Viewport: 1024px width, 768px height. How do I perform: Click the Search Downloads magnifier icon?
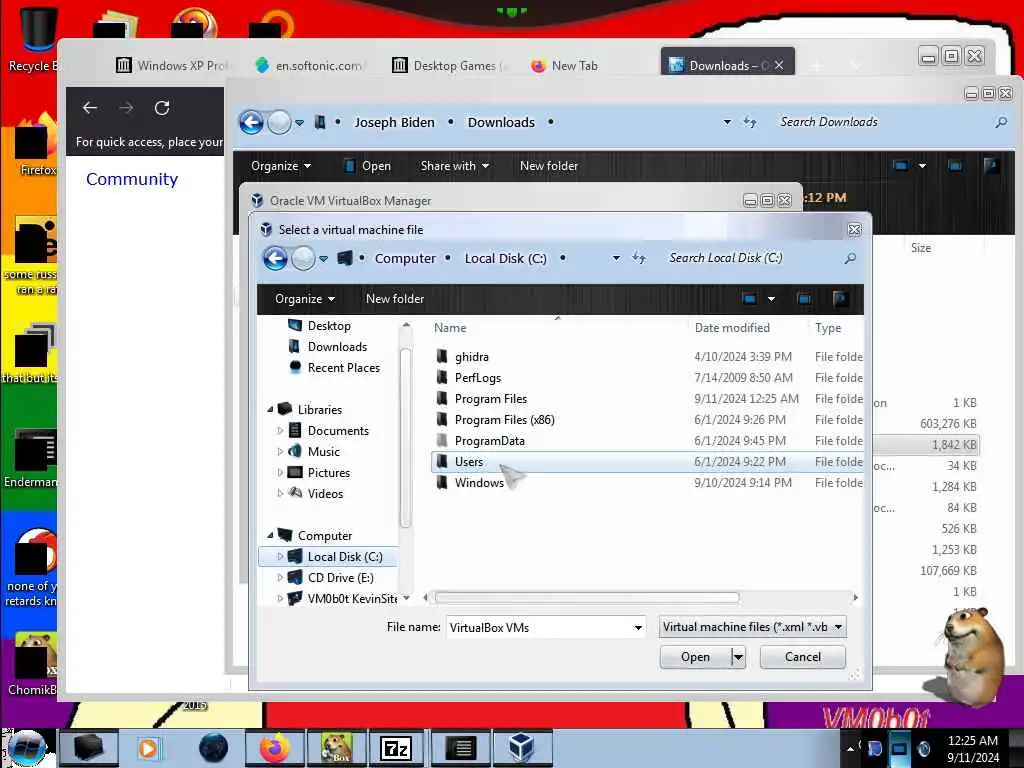click(x=1000, y=122)
